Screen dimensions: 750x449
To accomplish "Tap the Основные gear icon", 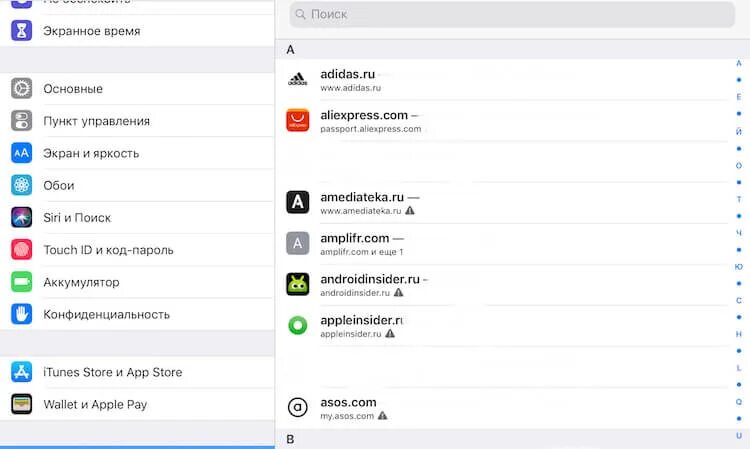I will (22, 88).
